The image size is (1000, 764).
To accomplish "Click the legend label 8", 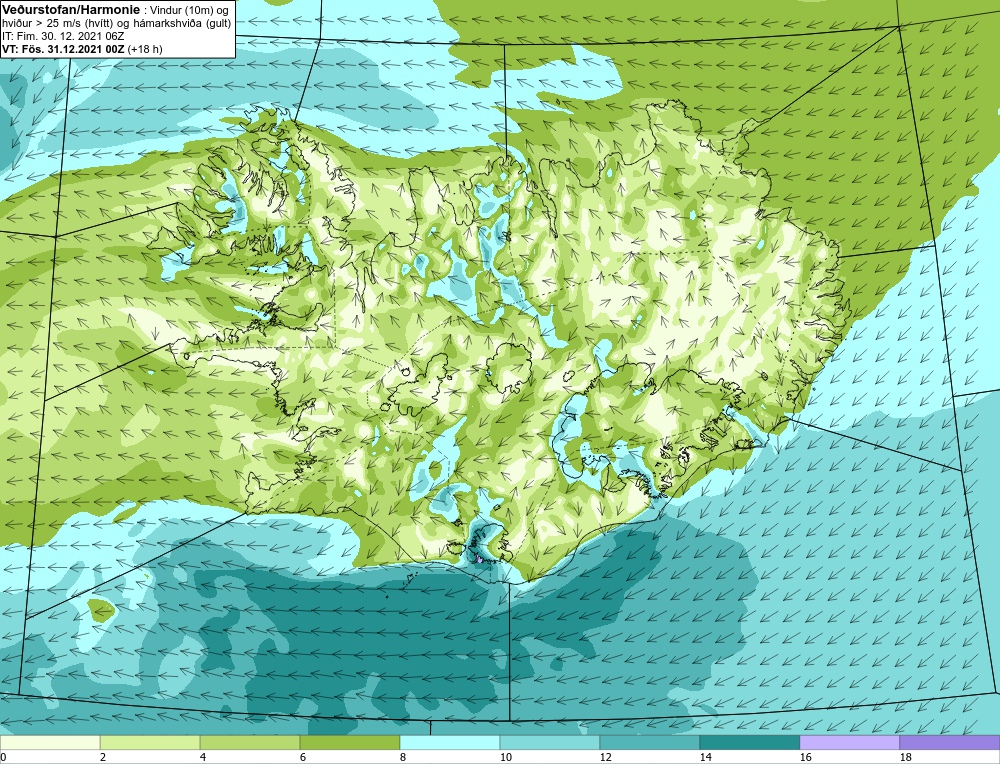I will (403, 757).
